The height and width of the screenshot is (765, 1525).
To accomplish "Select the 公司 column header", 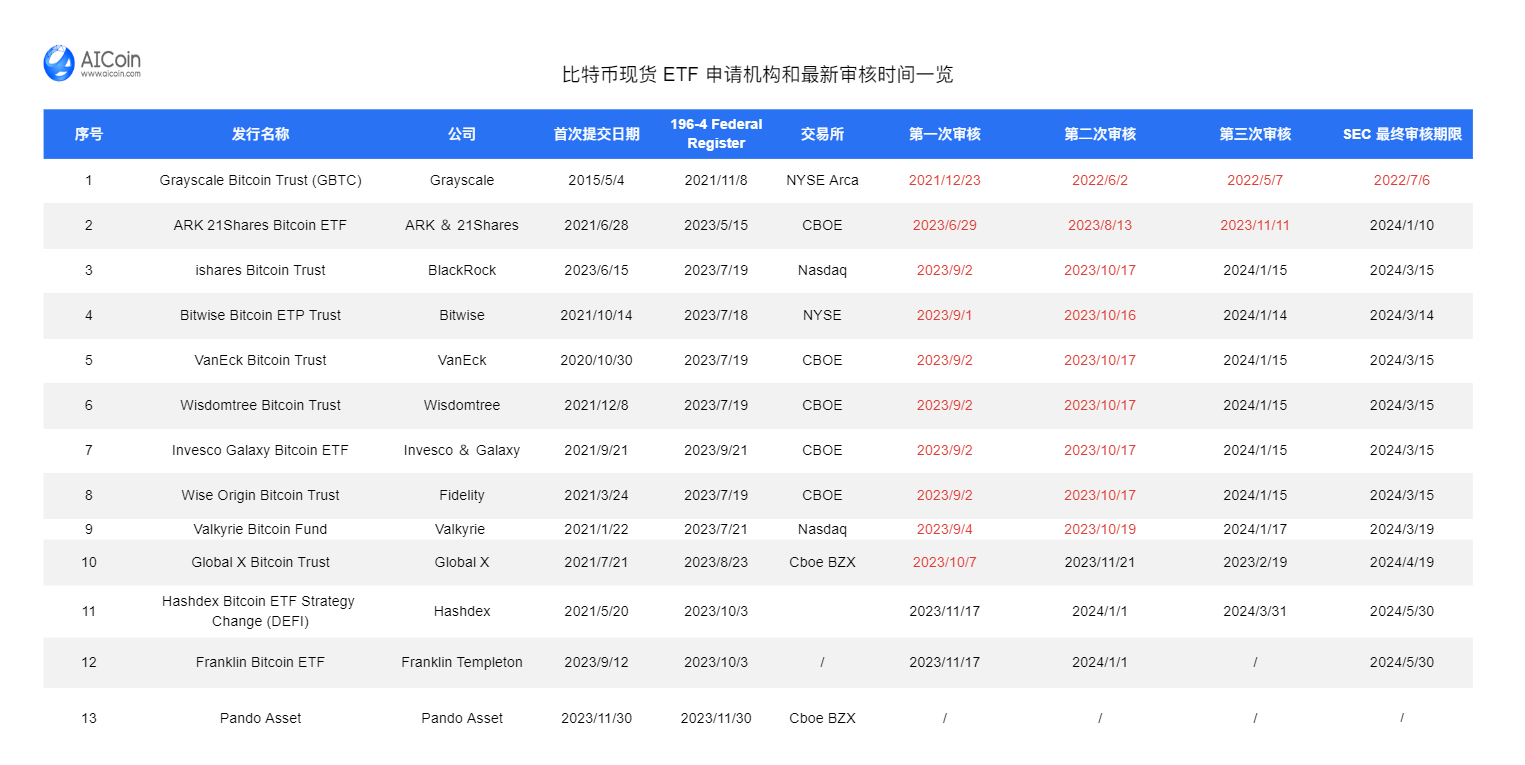I will tap(462, 134).
